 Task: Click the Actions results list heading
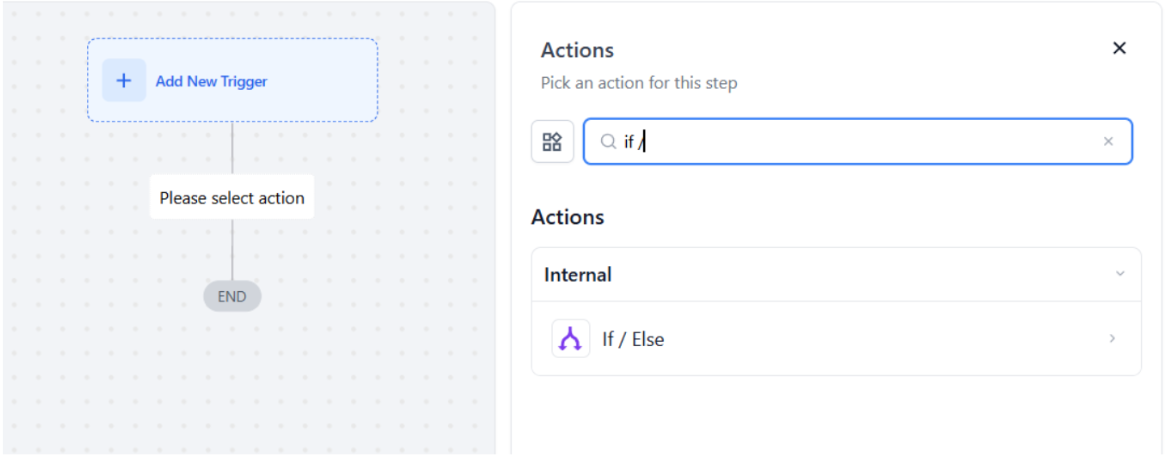pos(568,217)
